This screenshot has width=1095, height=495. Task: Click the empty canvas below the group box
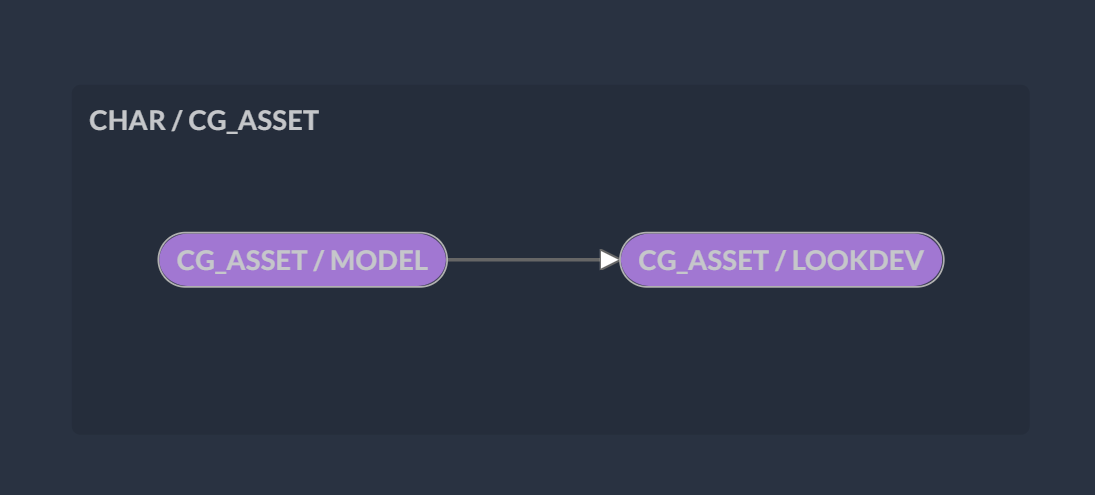(550, 465)
